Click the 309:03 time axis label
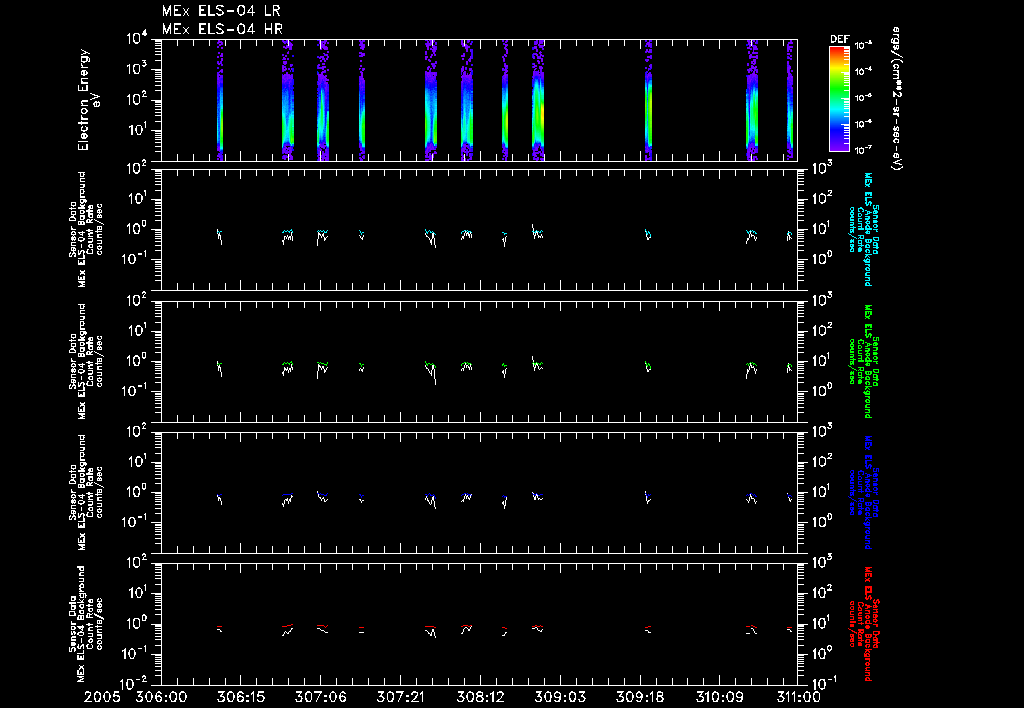Image resolution: width=1024 pixels, height=708 pixels. (x=560, y=697)
